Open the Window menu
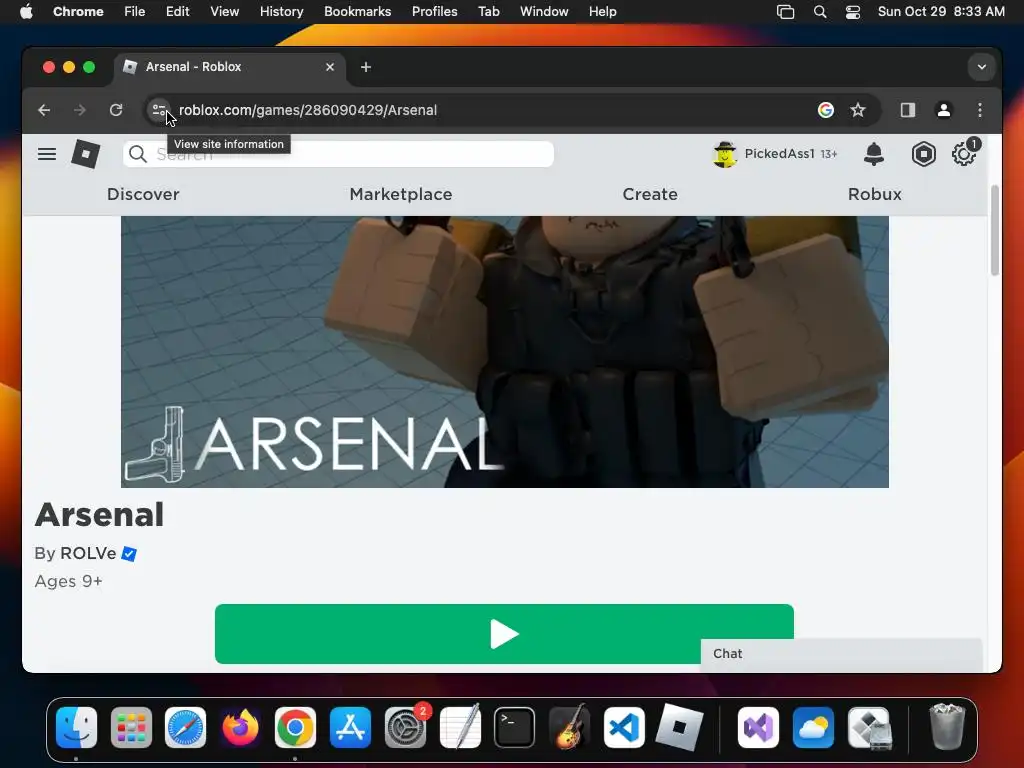1024x768 pixels. pyautogui.click(x=544, y=12)
